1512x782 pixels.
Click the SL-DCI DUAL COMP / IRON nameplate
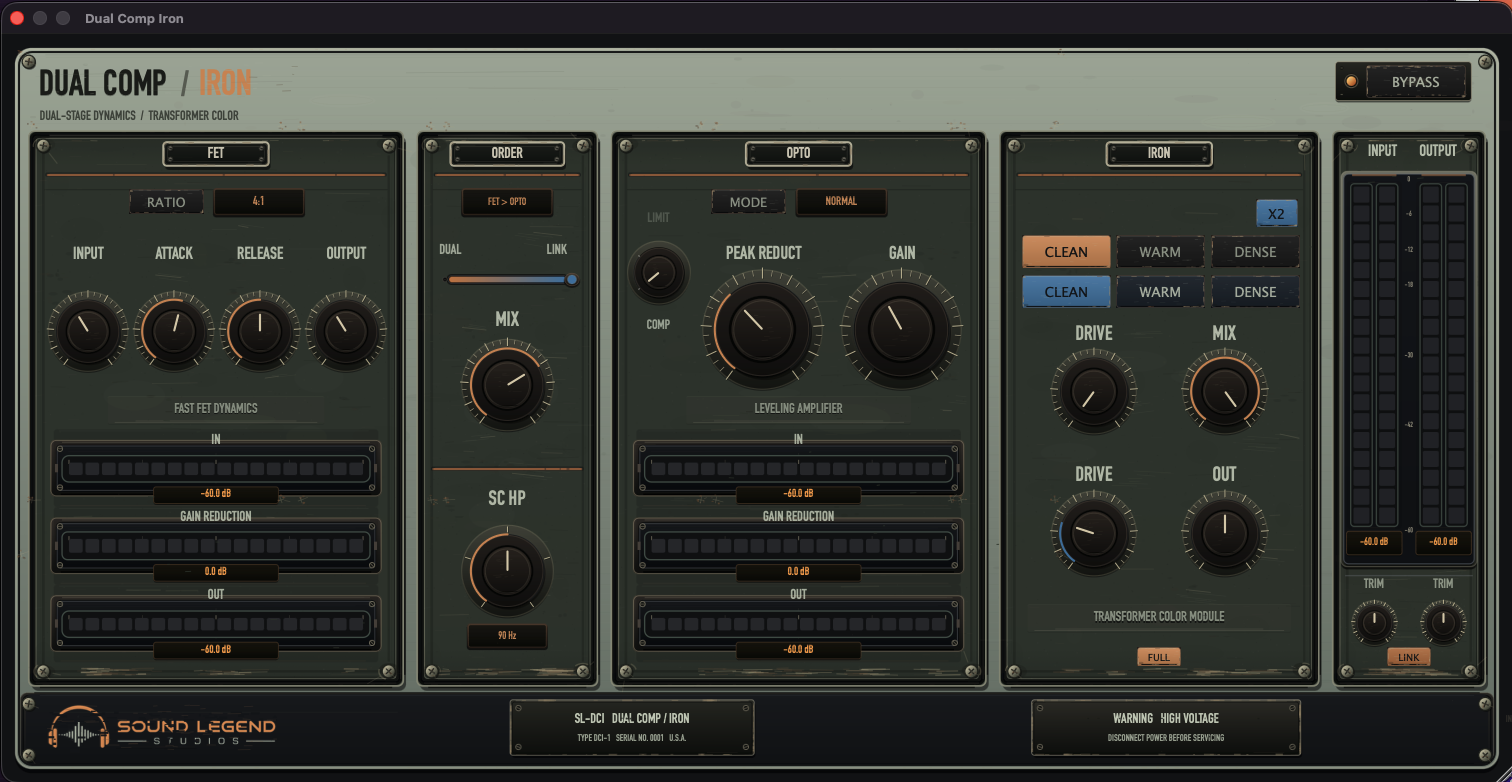(x=632, y=727)
